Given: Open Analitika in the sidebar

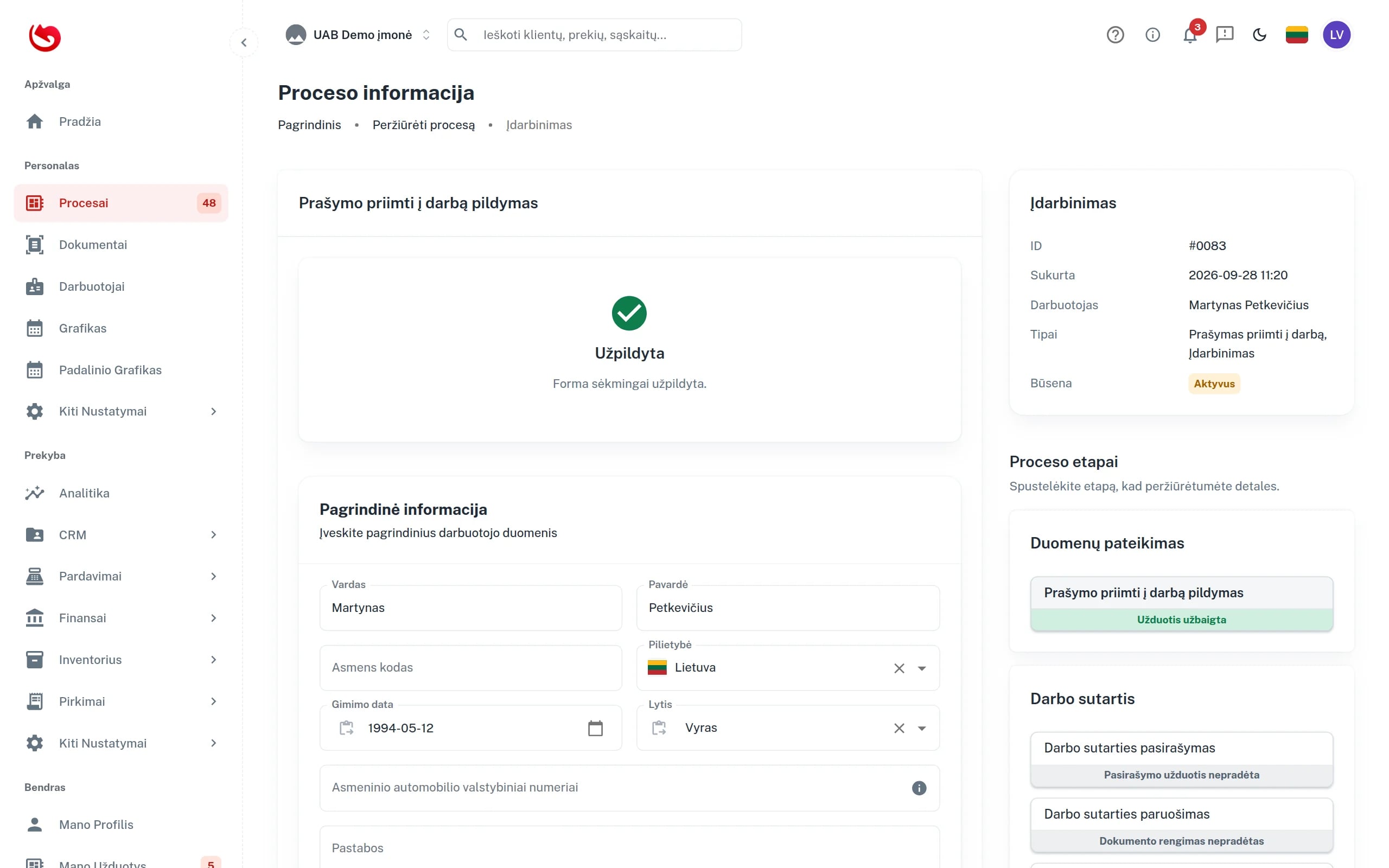Looking at the screenshot, I should point(121,493).
